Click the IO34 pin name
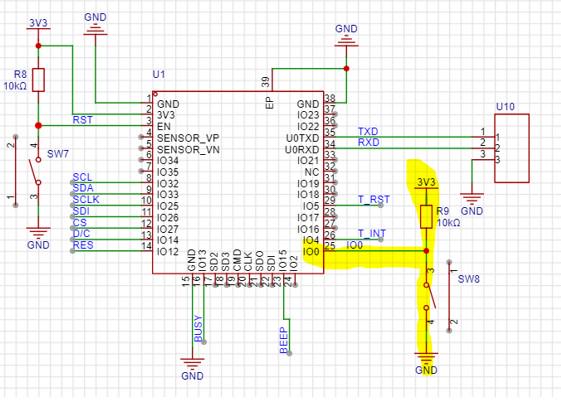Screen dimensions: 561x402 pos(168,161)
